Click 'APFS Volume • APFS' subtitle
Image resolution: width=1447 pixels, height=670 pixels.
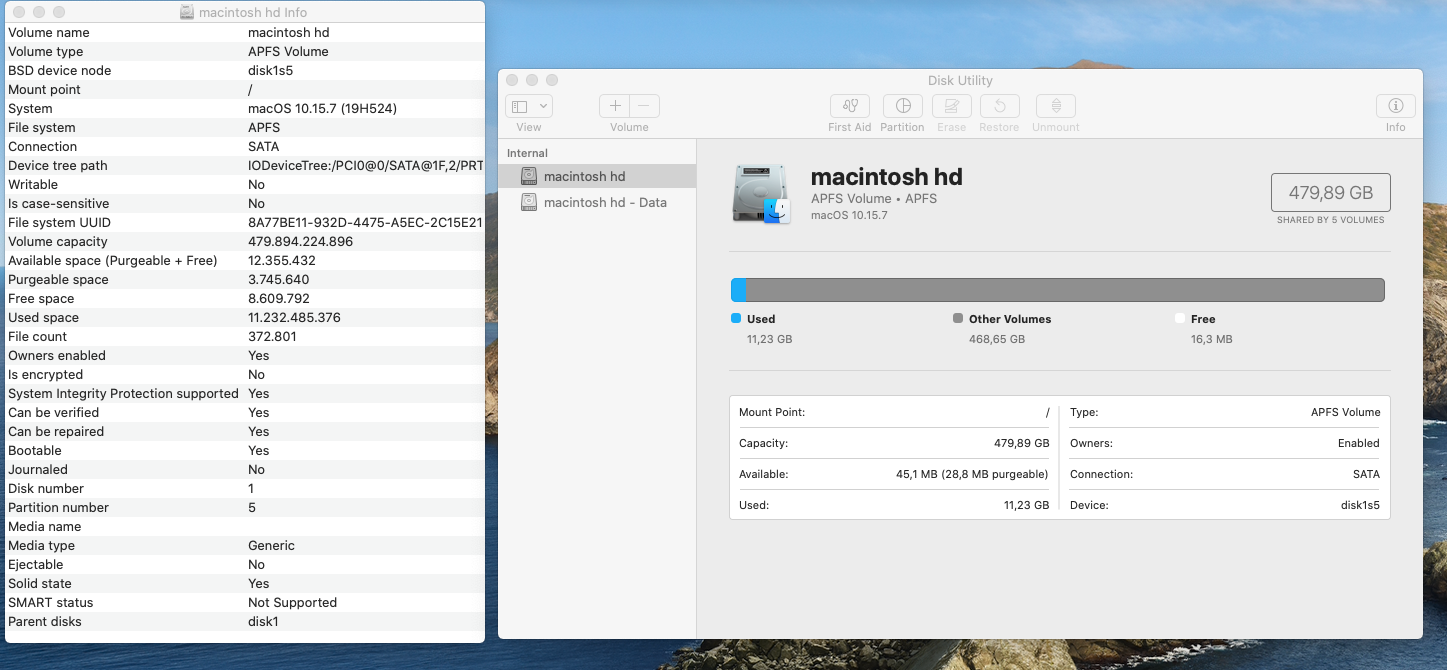[874, 199]
